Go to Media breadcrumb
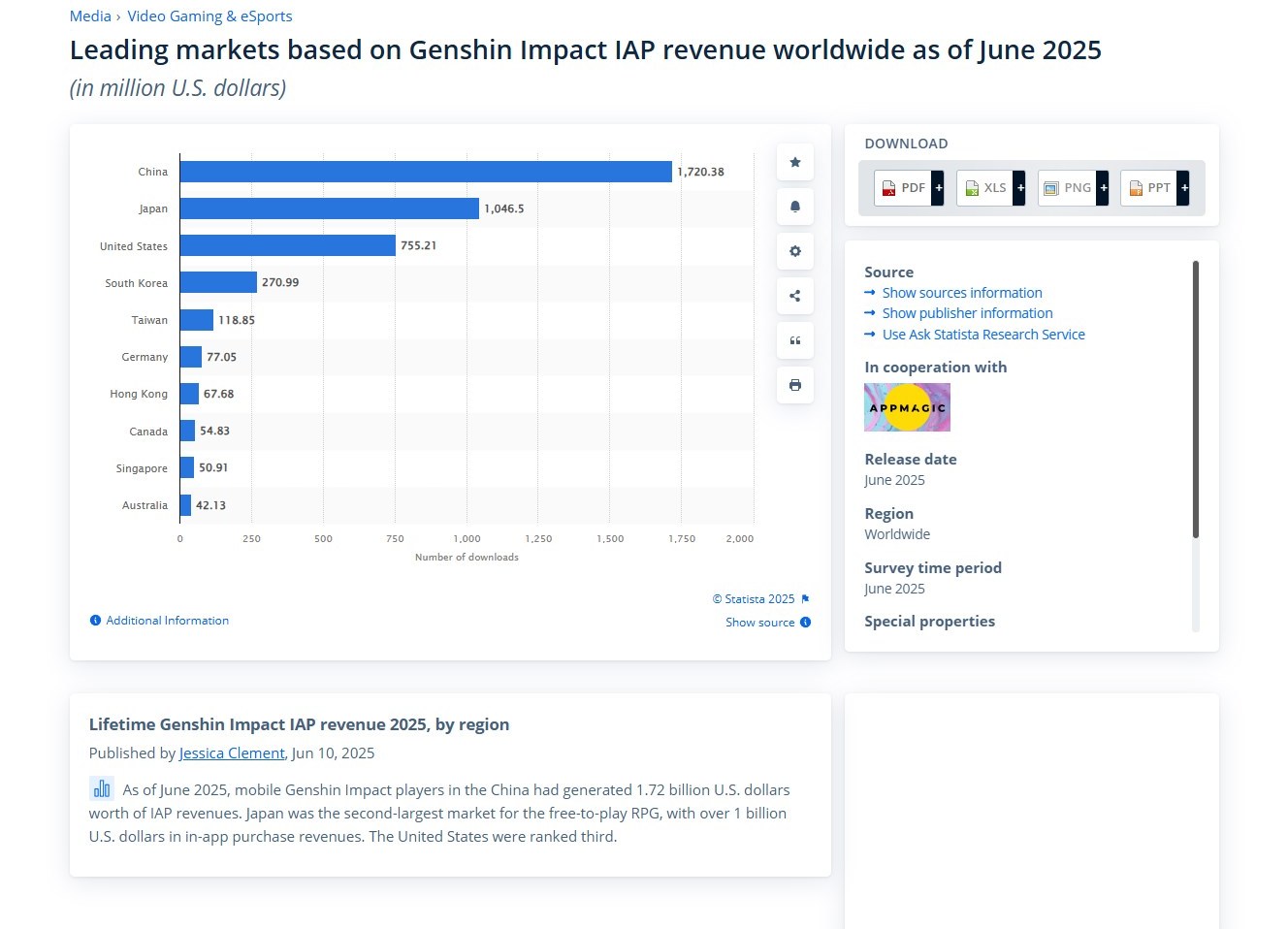Image resolution: width=1288 pixels, height=929 pixels. click(x=90, y=16)
